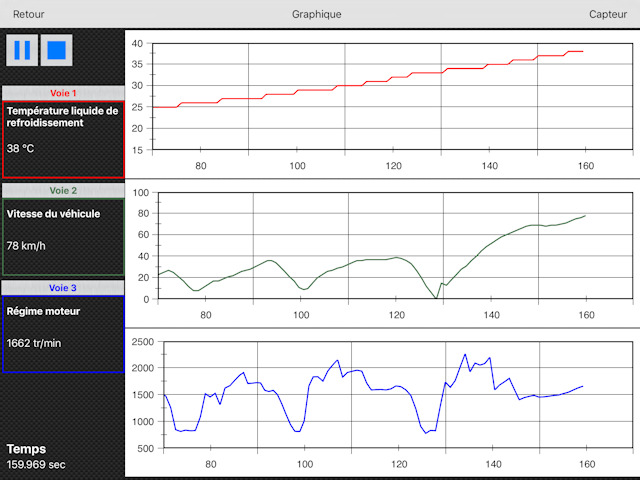This screenshot has width=640, height=480.
Task: Click the 159.969 sec time value
Action: tap(36, 464)
